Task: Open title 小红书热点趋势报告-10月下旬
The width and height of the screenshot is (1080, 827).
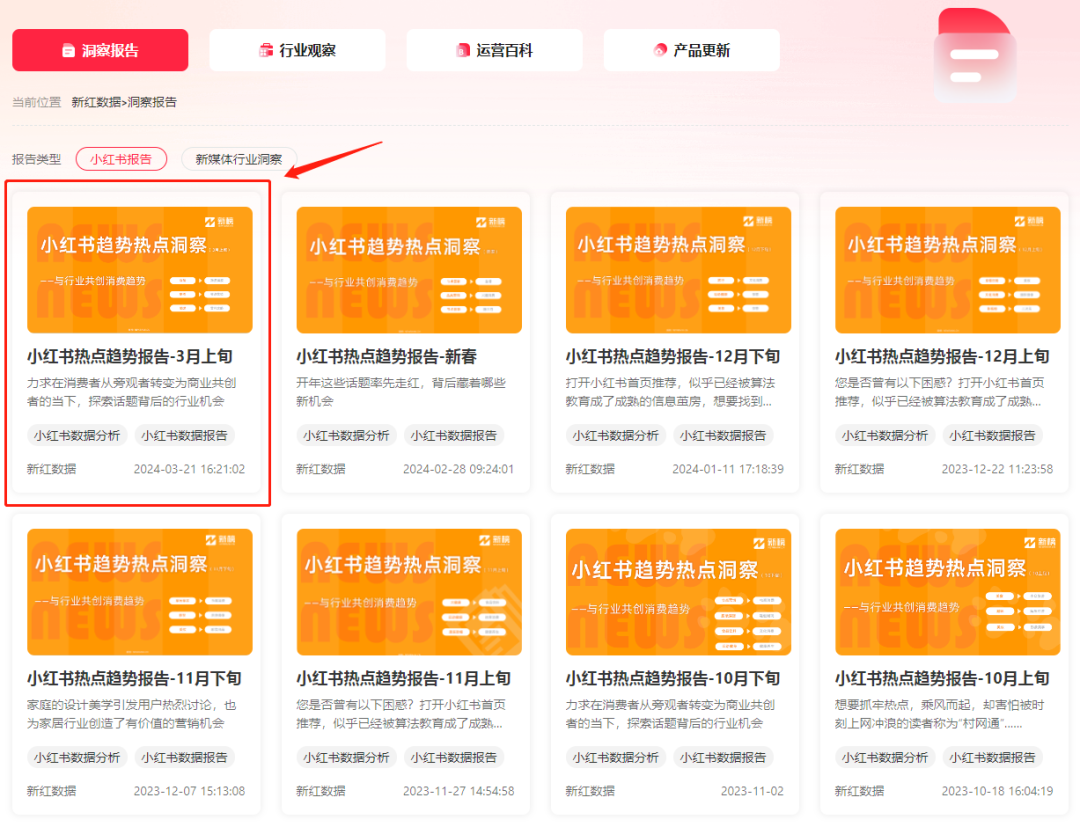Action: pyautogui.click(x=673, y=679)
